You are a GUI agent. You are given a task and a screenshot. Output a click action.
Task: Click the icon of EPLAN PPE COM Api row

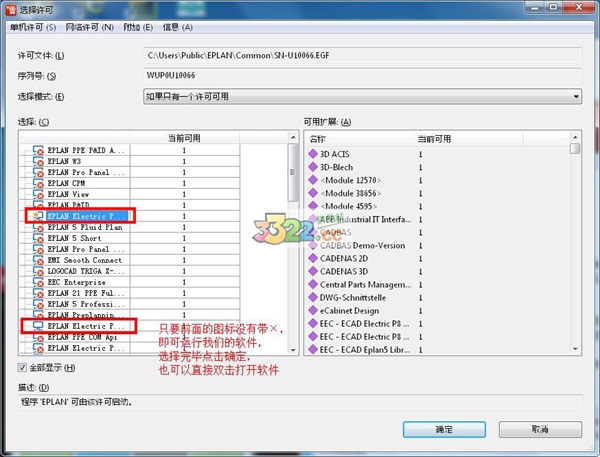pos(38,337)
